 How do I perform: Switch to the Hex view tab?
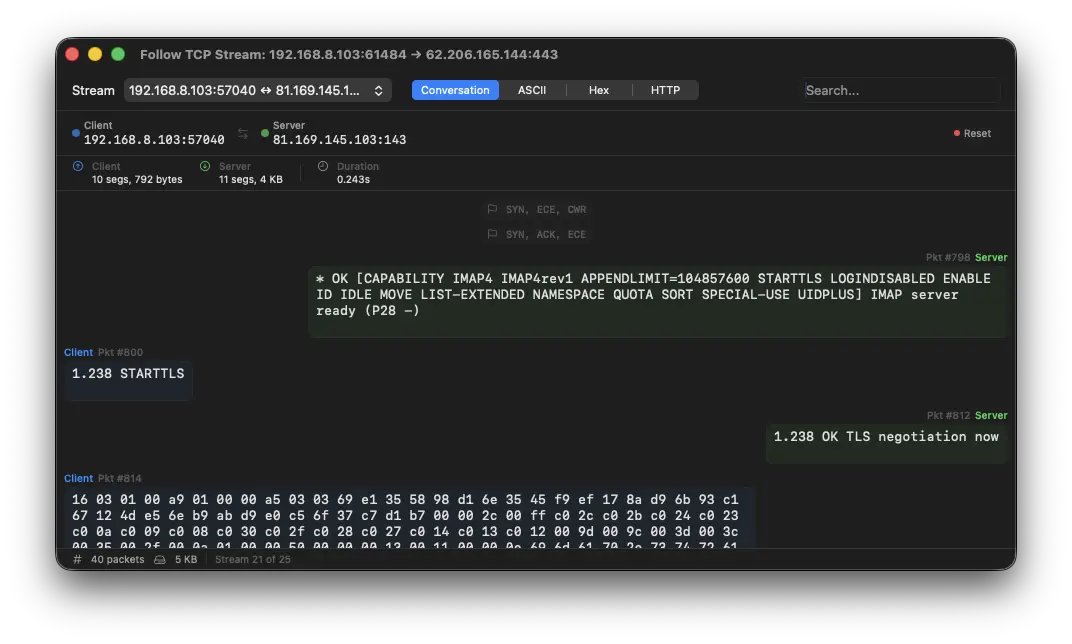[x=598, y=90]
